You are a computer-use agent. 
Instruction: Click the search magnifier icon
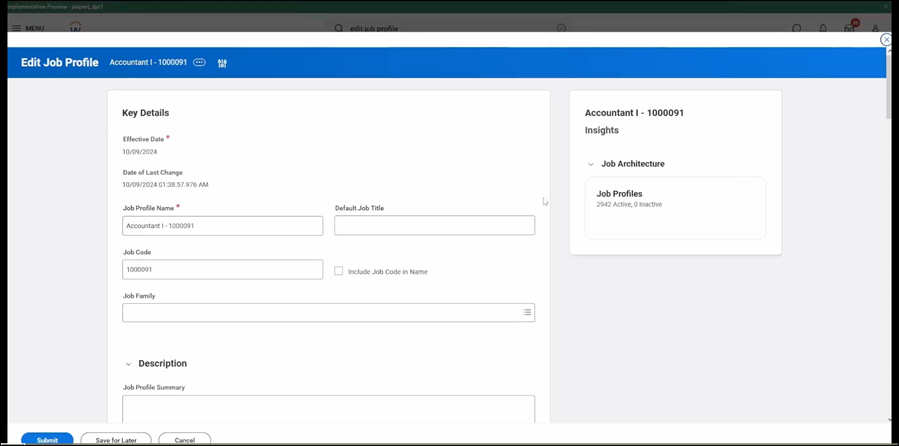tap(339, 29)
